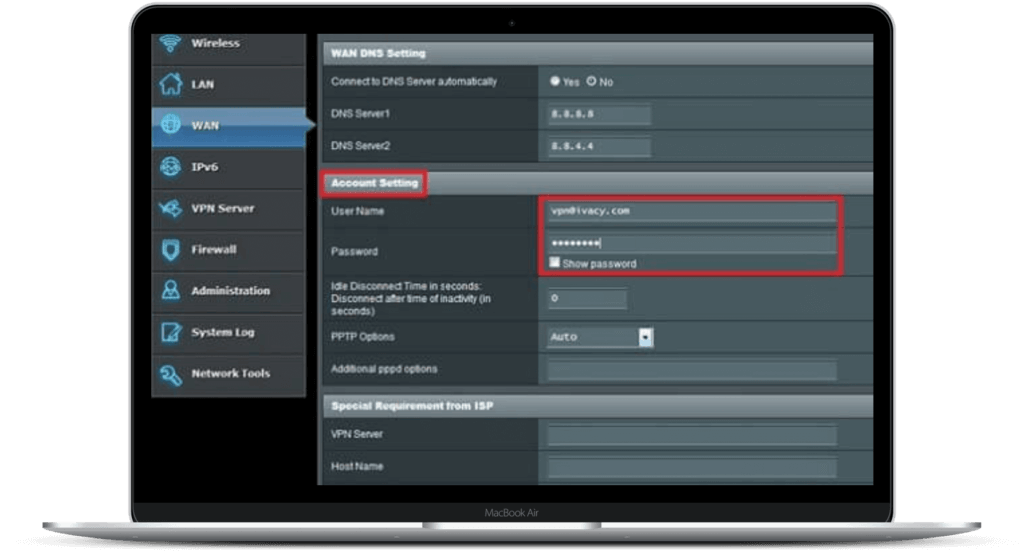Click the Wireless wifi icon in sidebar
Screen dimensions: 1024x551
170,43
